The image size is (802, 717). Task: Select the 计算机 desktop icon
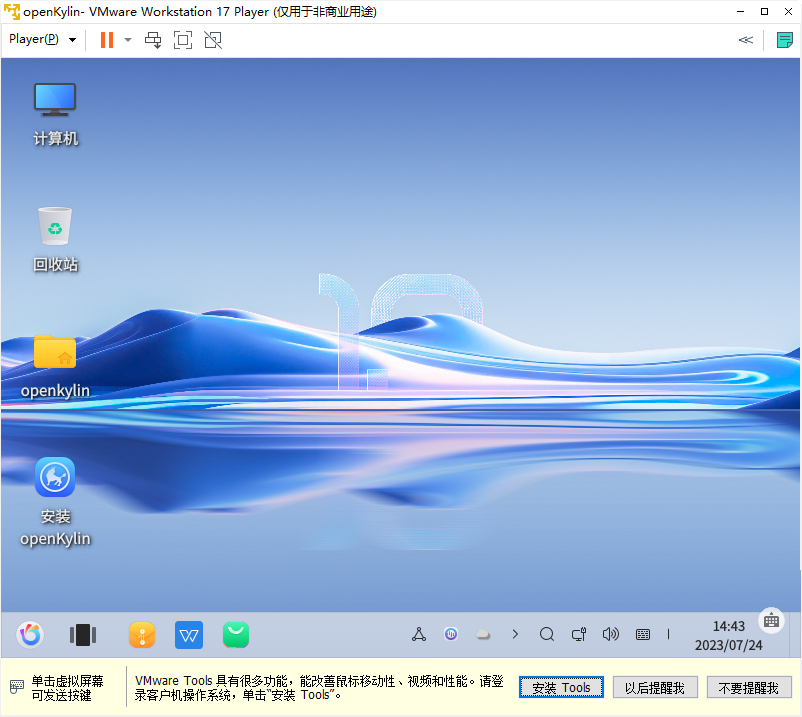pyautogui.click(x=55, y=115)
